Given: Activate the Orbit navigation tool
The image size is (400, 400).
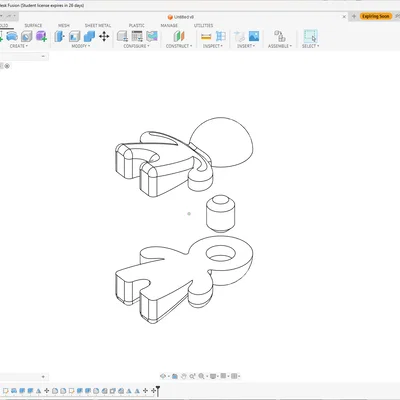Looking at the screenshot, I should [163, 376].
